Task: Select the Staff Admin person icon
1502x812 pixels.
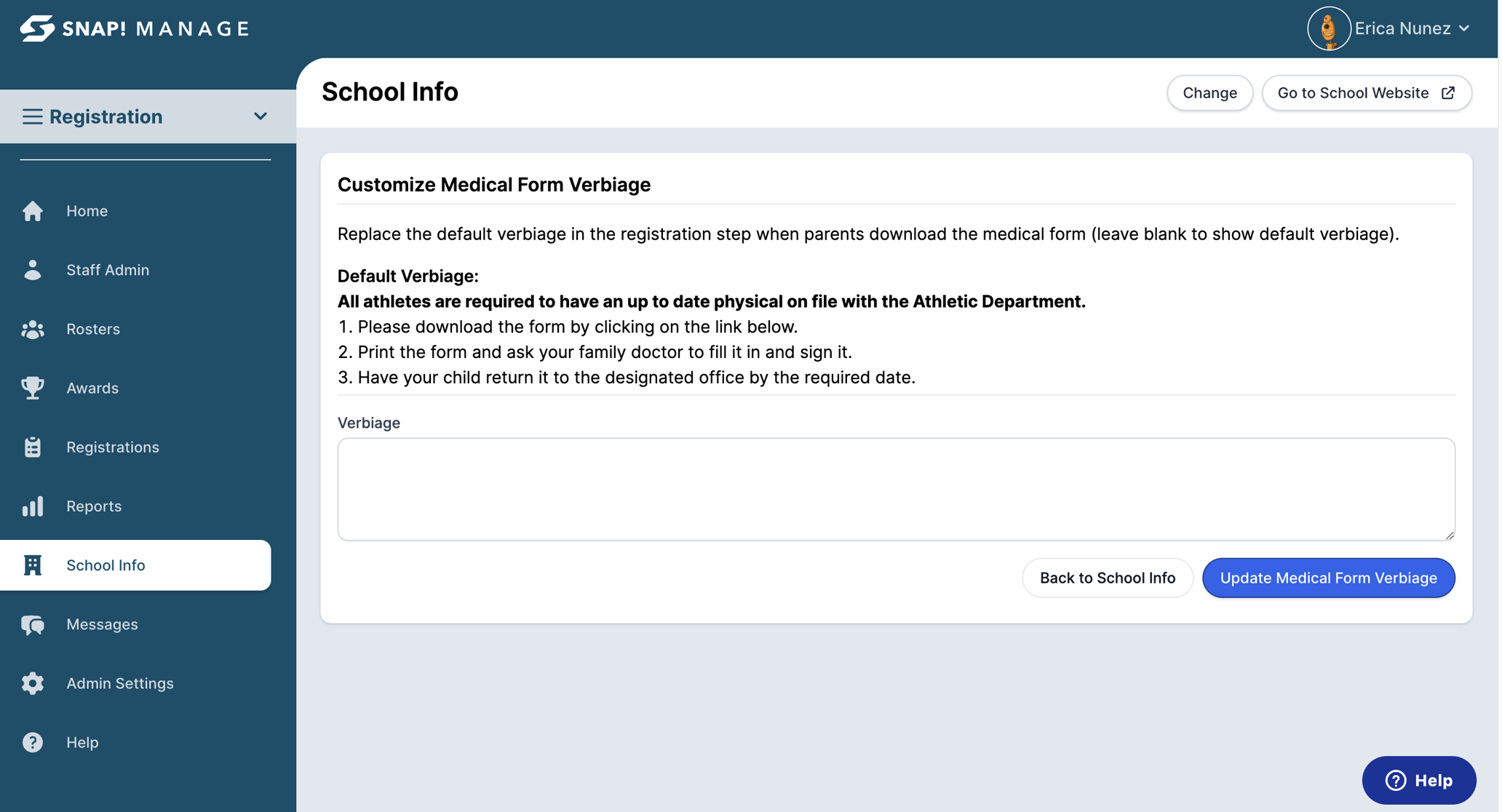Action: pyautogui.click(x=33, y=270)
